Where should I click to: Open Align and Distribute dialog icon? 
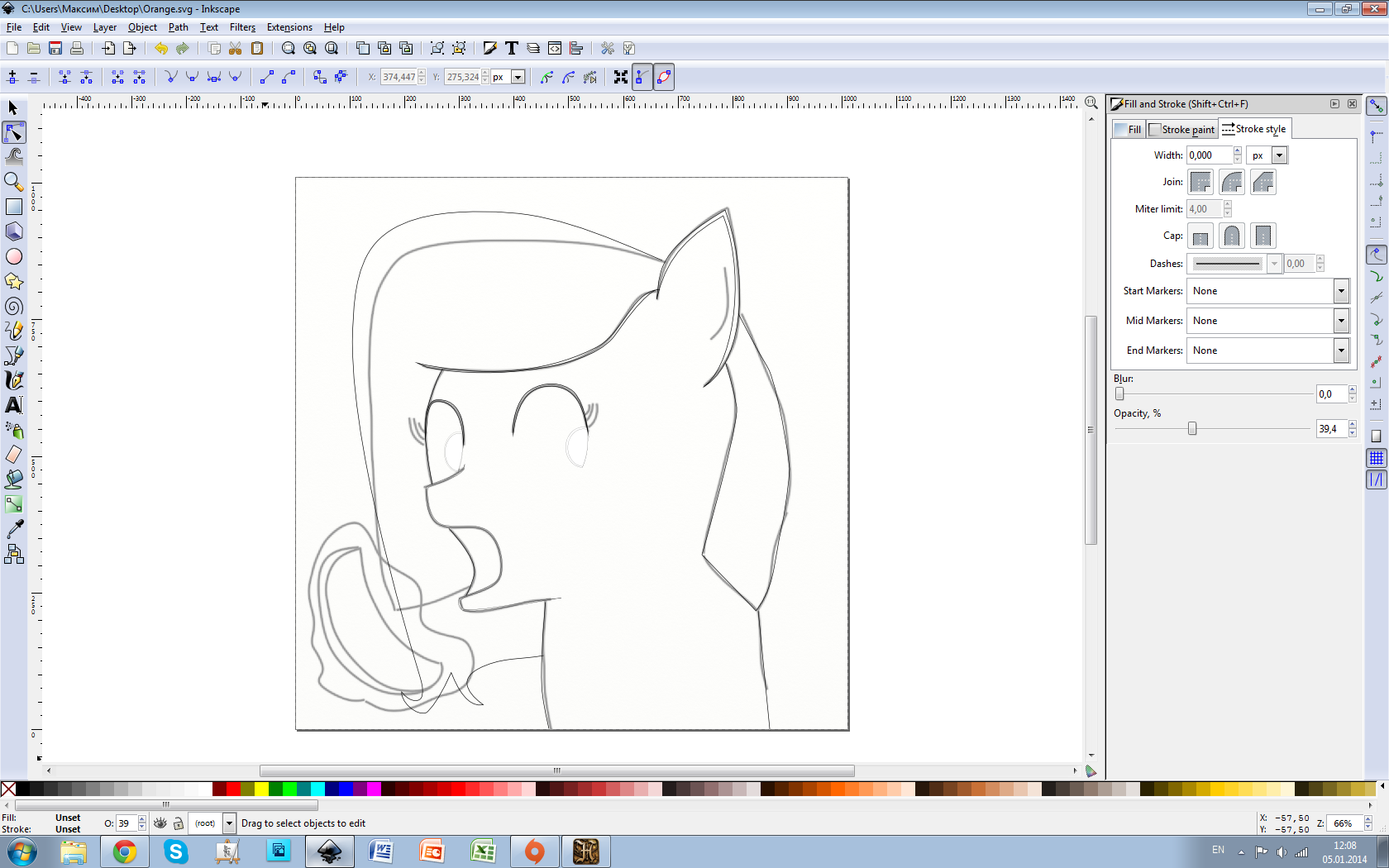click(576, 48)
